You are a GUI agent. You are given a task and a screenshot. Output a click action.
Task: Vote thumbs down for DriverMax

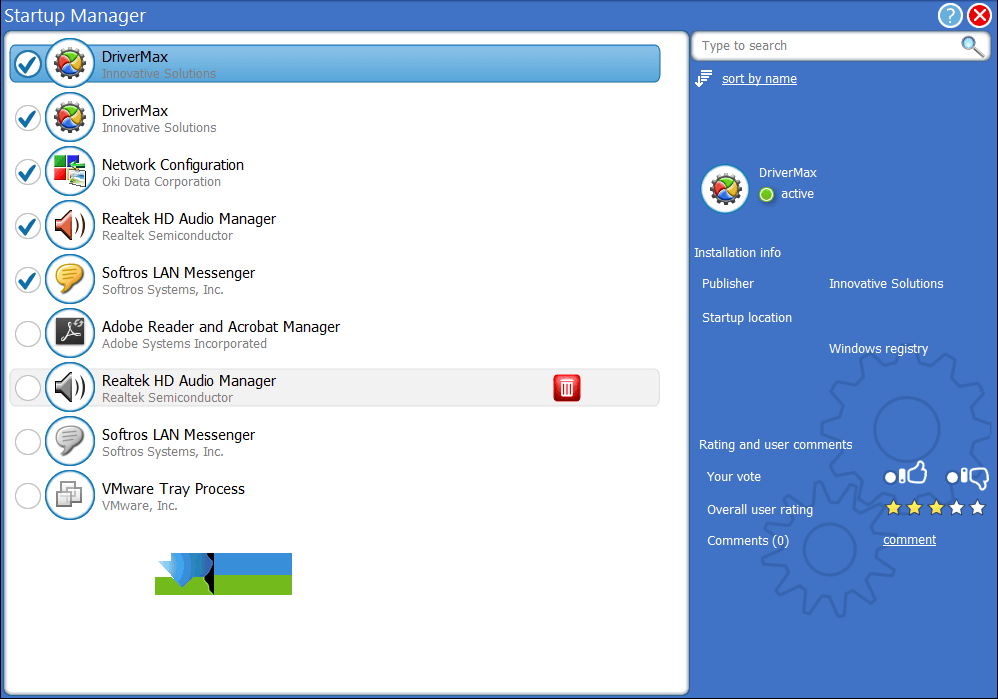coord(967,477)
